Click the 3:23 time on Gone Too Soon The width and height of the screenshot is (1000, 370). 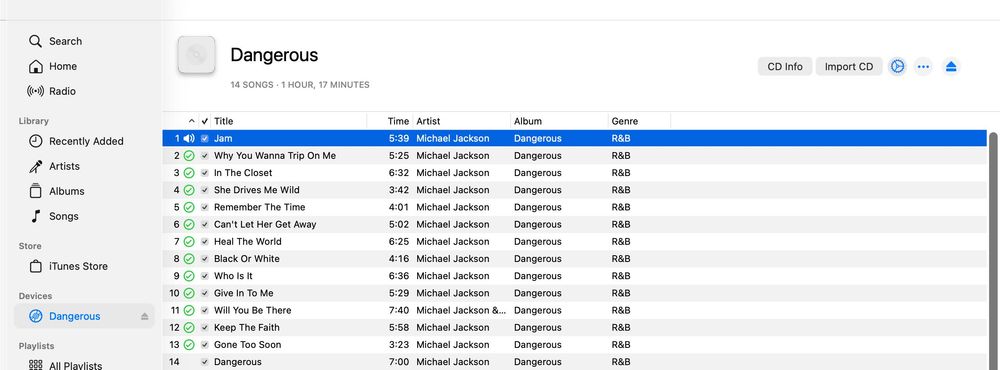click(x=399, y=345)
